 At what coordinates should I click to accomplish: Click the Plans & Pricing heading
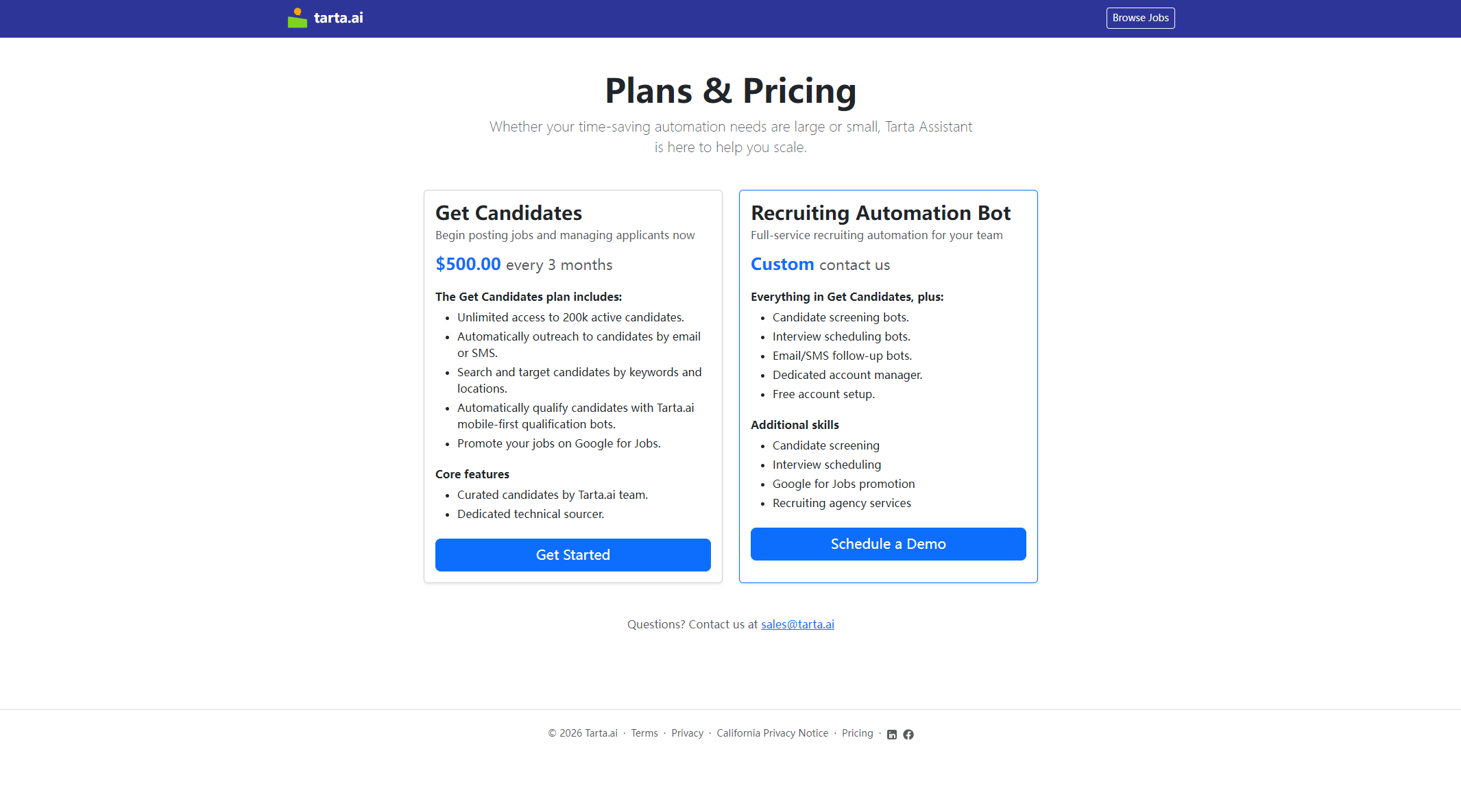click(x=730, y=90)
